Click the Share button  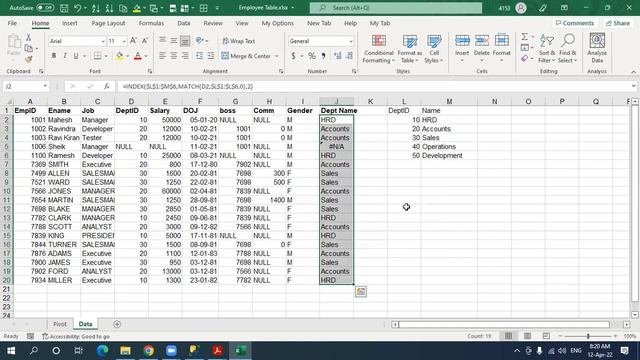618,23
